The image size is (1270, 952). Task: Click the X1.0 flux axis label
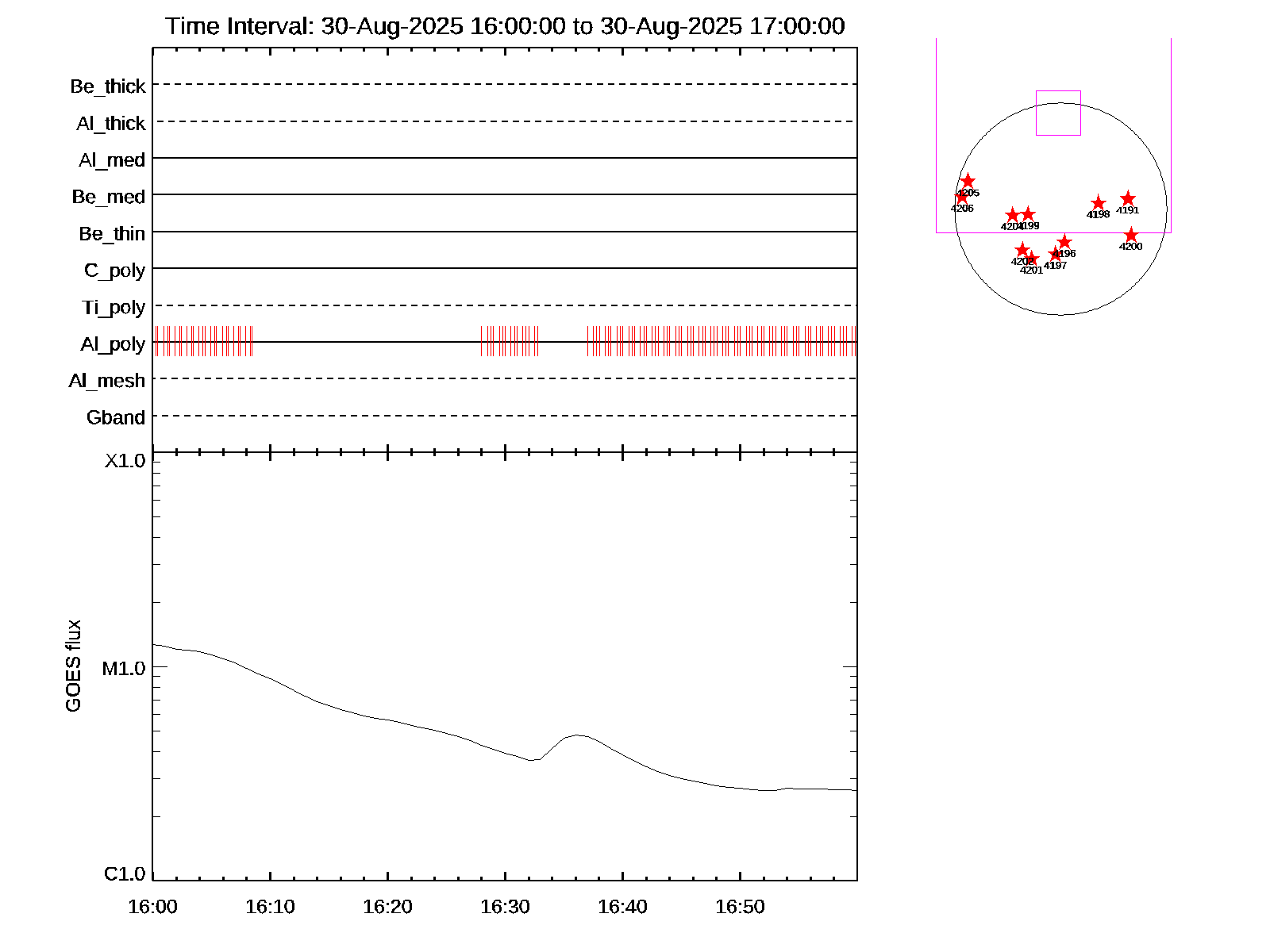coord(125,461)
